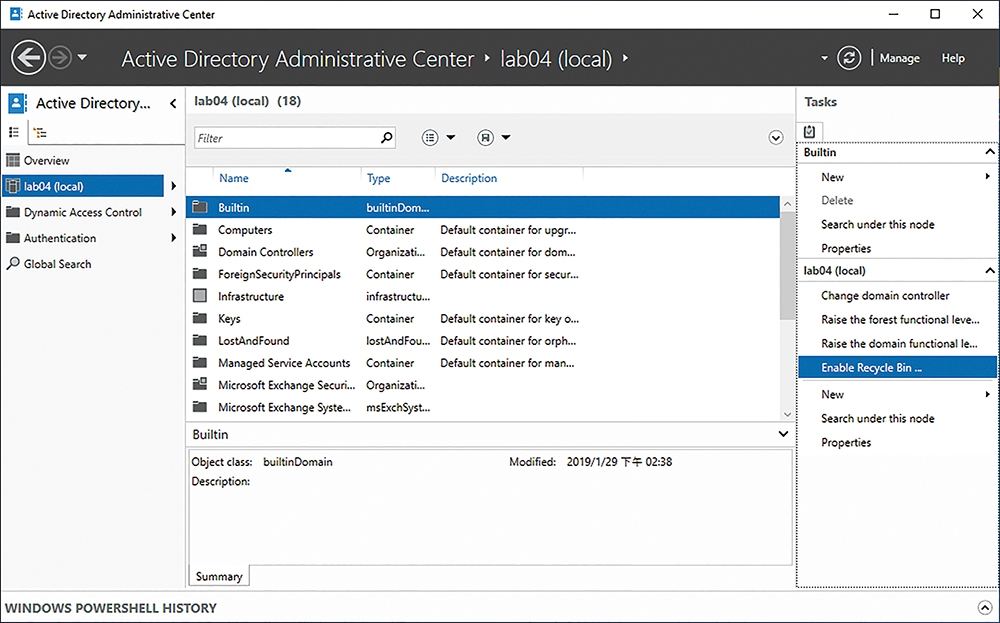
Task: Sort the list by Type column
Action: [378, 179]
